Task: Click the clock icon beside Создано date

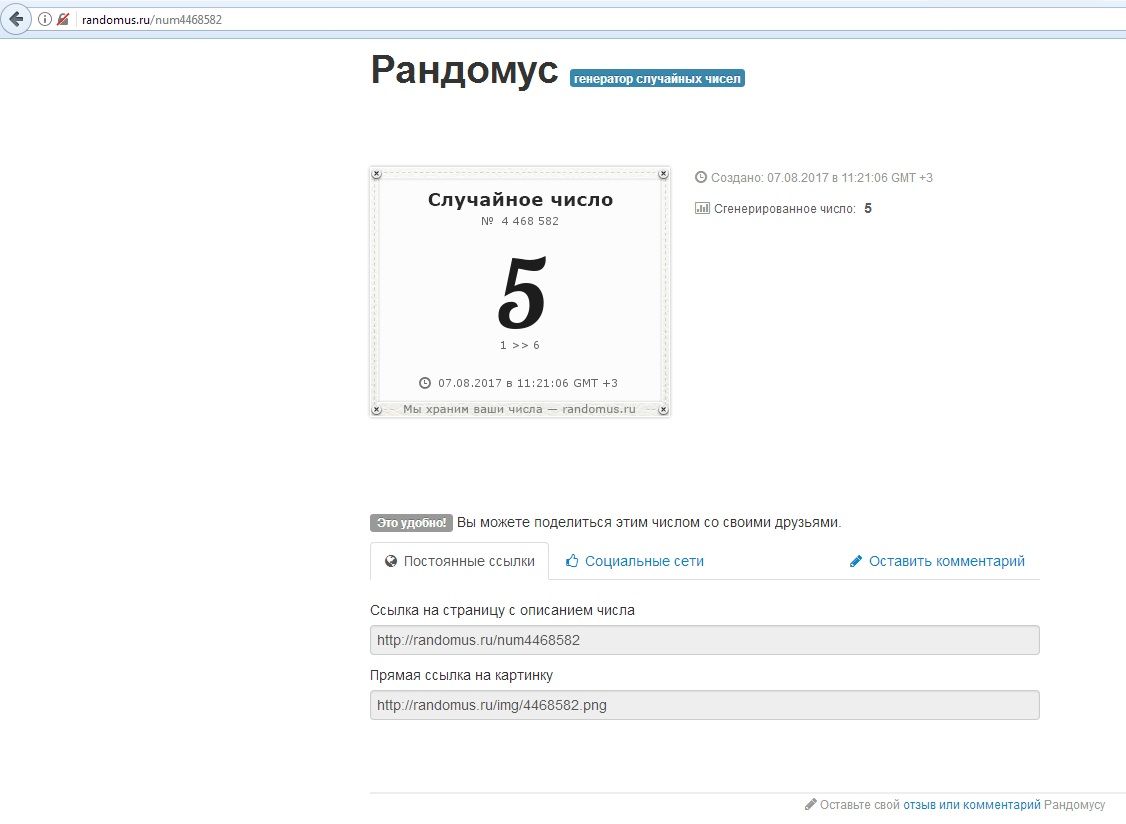Action: (x=701, y=177)
